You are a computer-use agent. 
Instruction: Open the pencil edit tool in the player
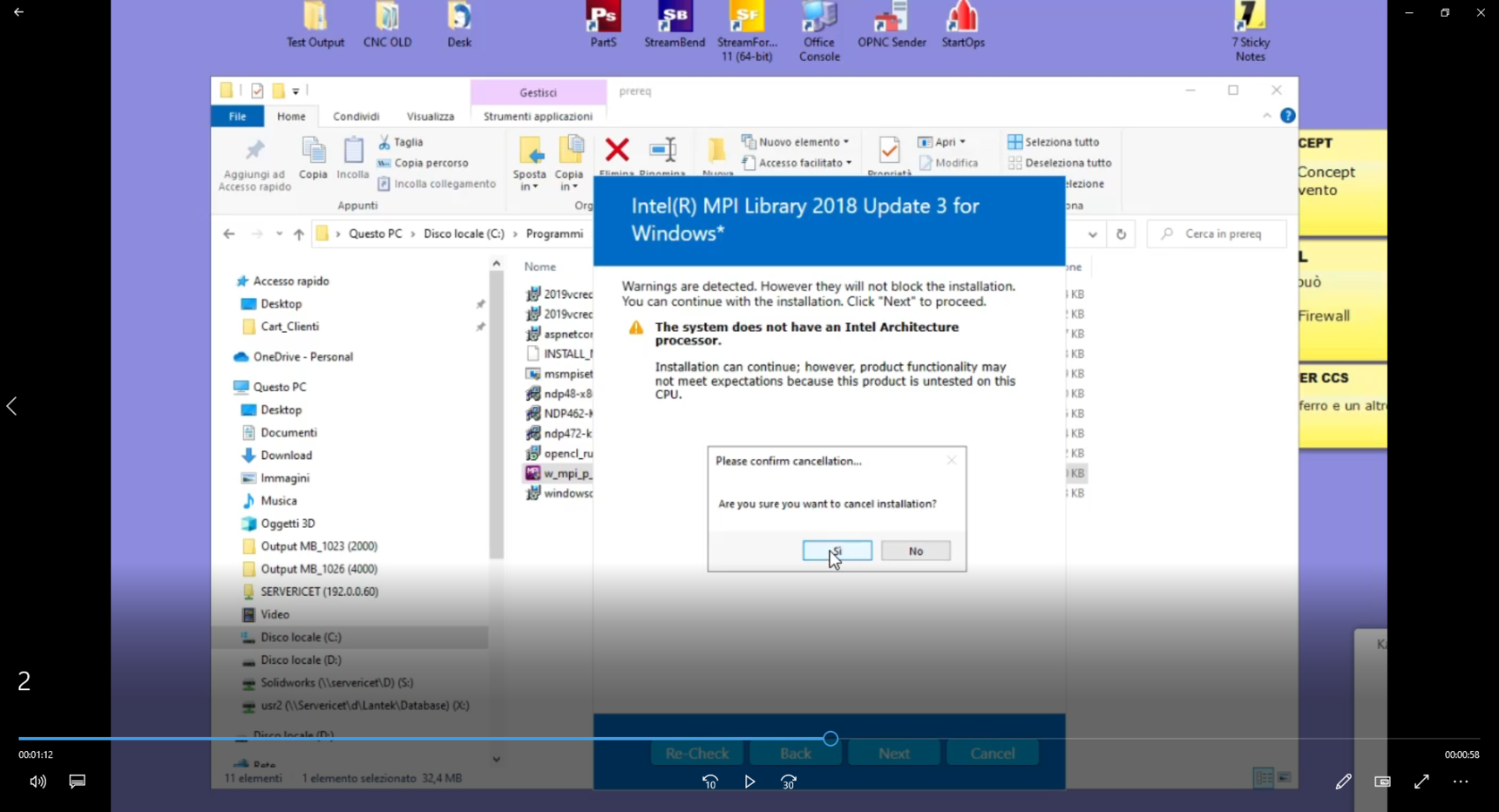click(x=1343, y=782)
